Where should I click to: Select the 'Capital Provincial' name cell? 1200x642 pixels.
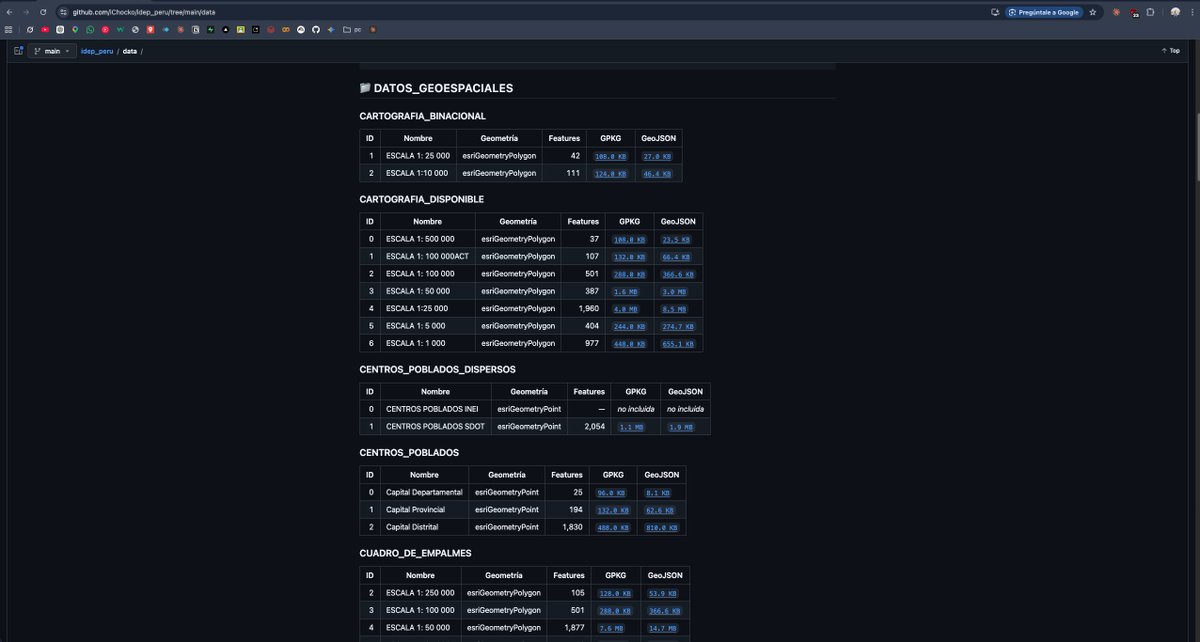[x=424, y=510]
